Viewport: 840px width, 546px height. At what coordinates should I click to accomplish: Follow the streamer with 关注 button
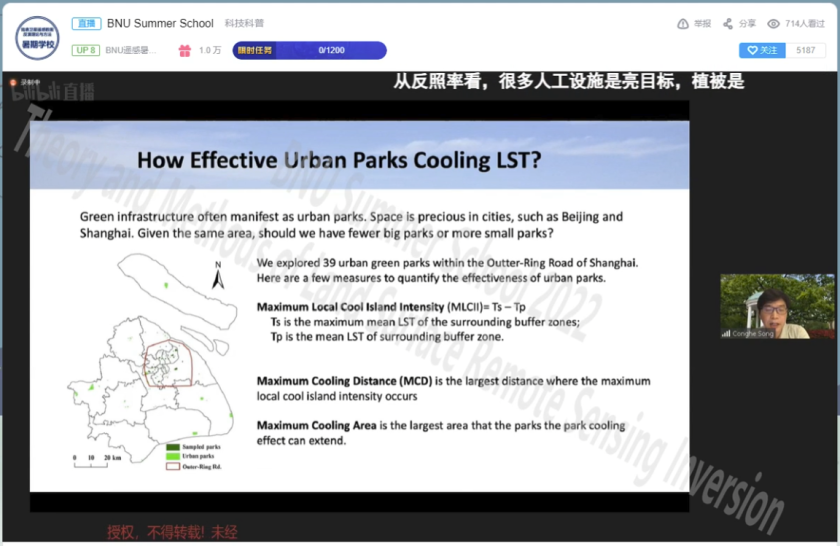point(762,50)
